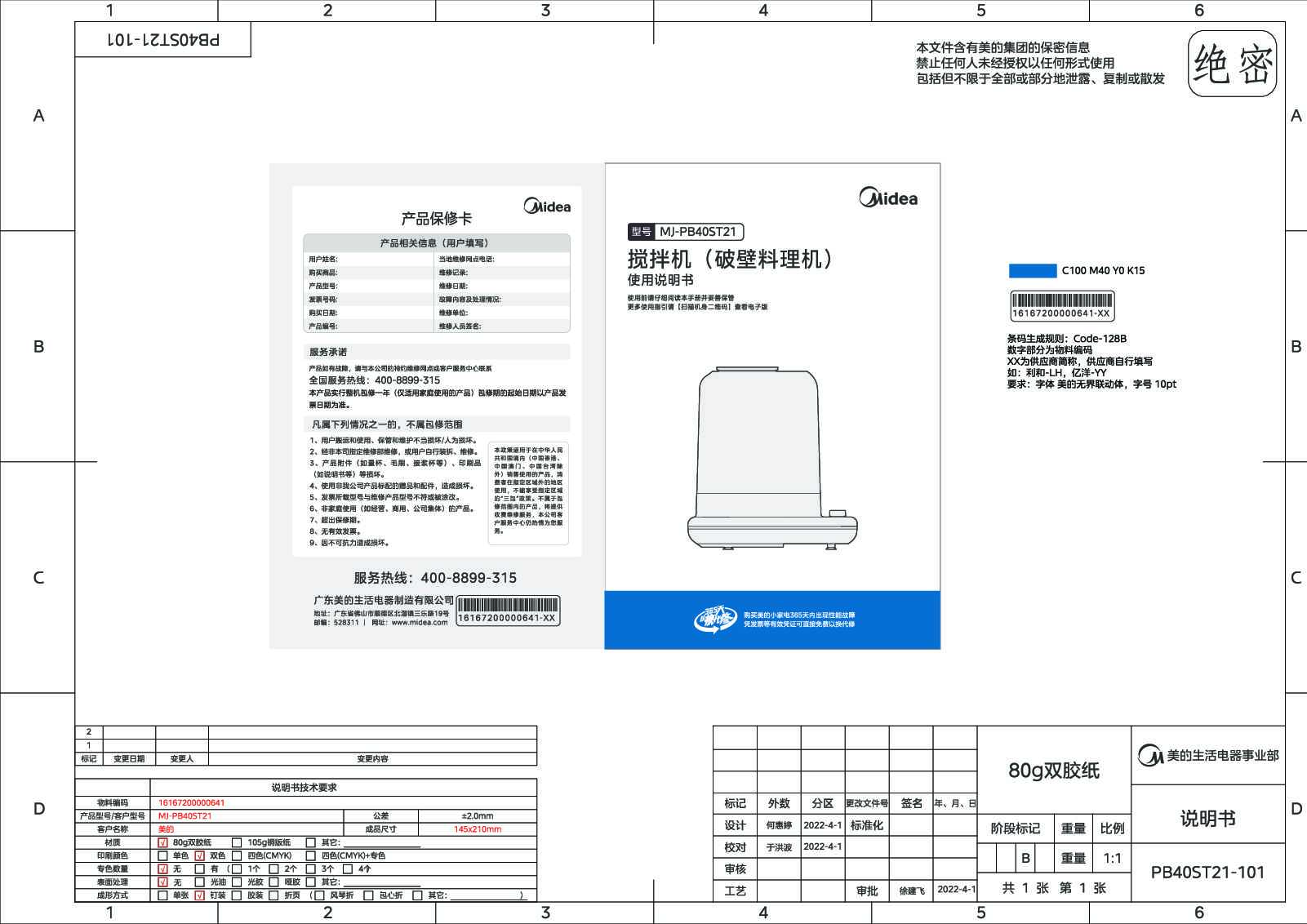Click the 变更内容 column header
Viewport: 1307px width, 924px height.
coord(372,759)
